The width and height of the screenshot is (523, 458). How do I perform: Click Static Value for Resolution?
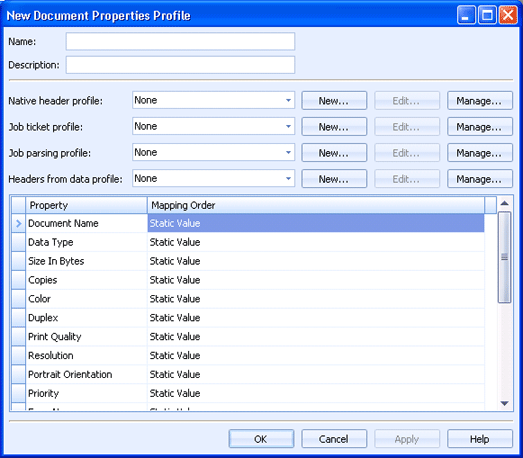pyautogui.click(x=316, y=356)
